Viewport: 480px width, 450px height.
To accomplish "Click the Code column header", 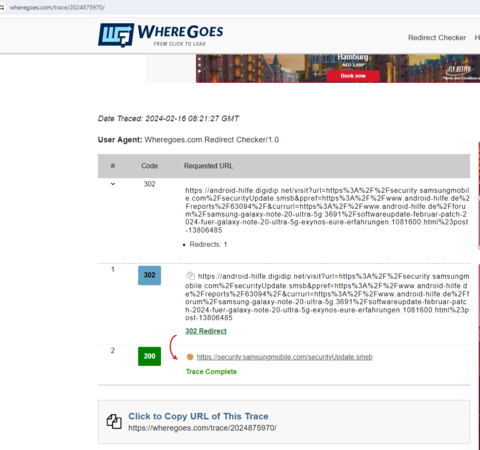I will point(149,166).
